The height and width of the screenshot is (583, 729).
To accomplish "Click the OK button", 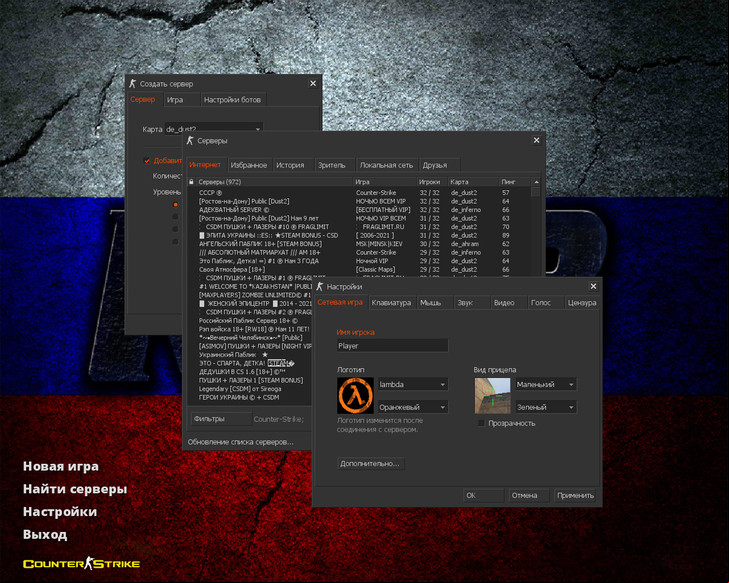I will tap(484, 495).
